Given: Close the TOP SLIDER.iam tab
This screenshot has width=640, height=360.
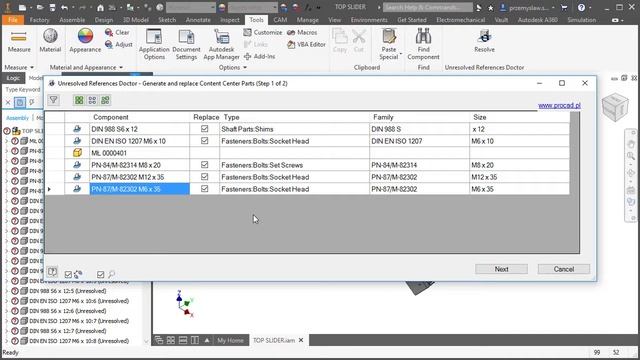Looking at the screenshot, I should click(x=301, y=340).
